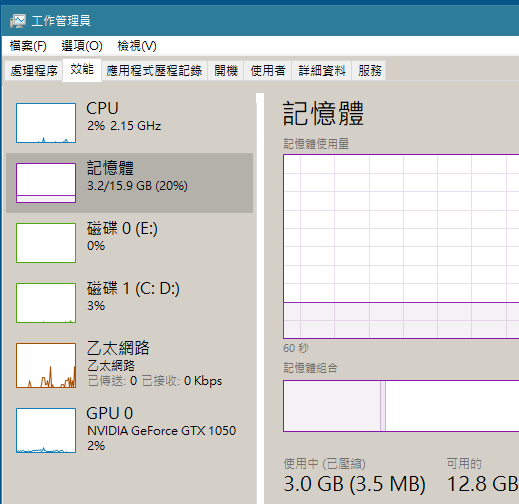Open the 檔案(F) menu
Screen dimensions: 519x504
(28, 46)
